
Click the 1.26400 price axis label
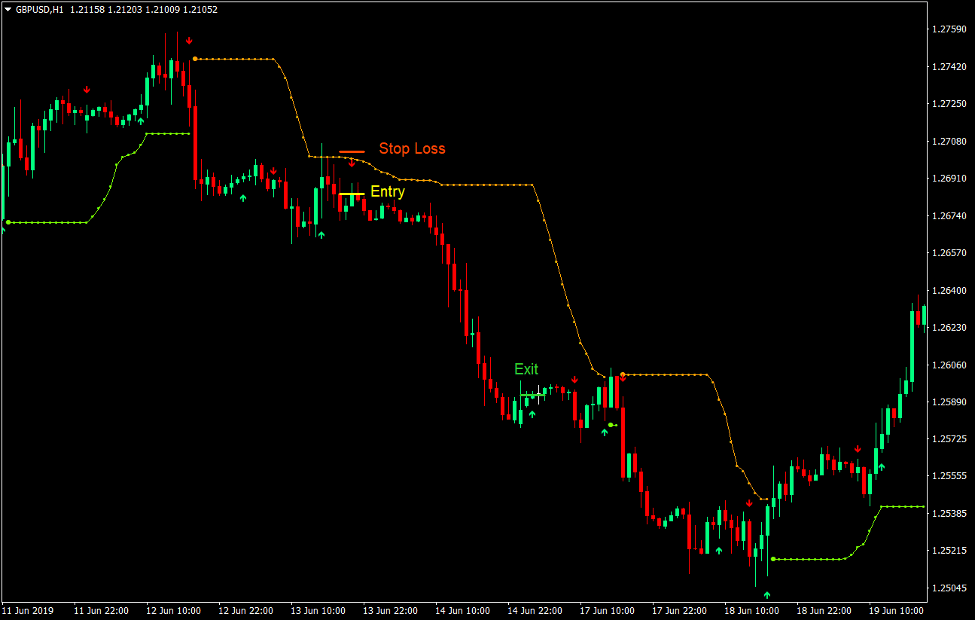pos(947,290)
